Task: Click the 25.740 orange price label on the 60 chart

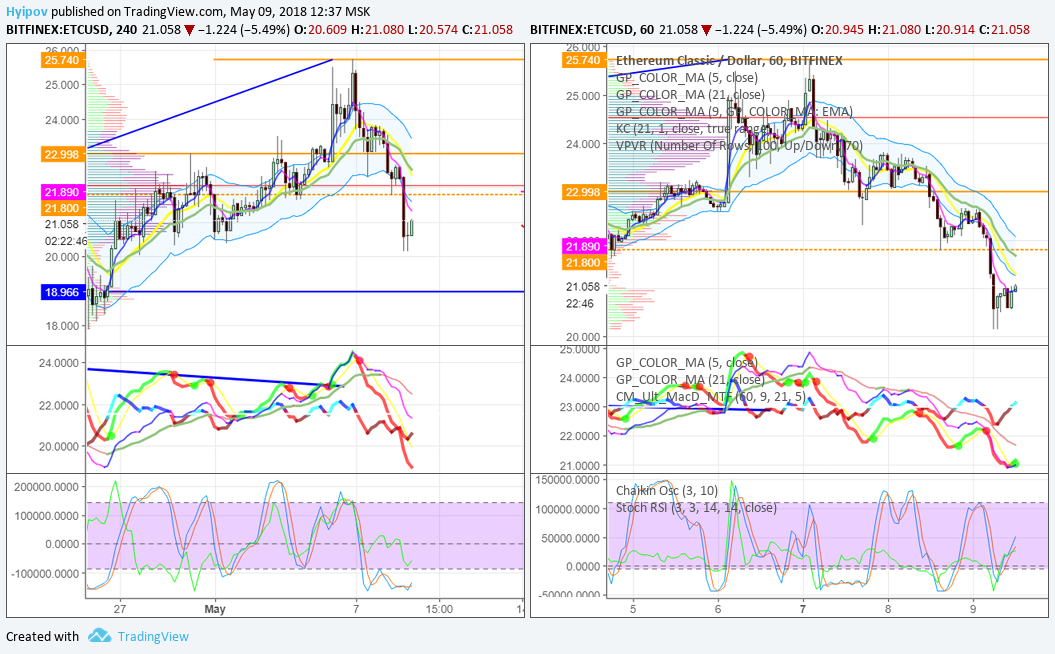Action: 583,60
